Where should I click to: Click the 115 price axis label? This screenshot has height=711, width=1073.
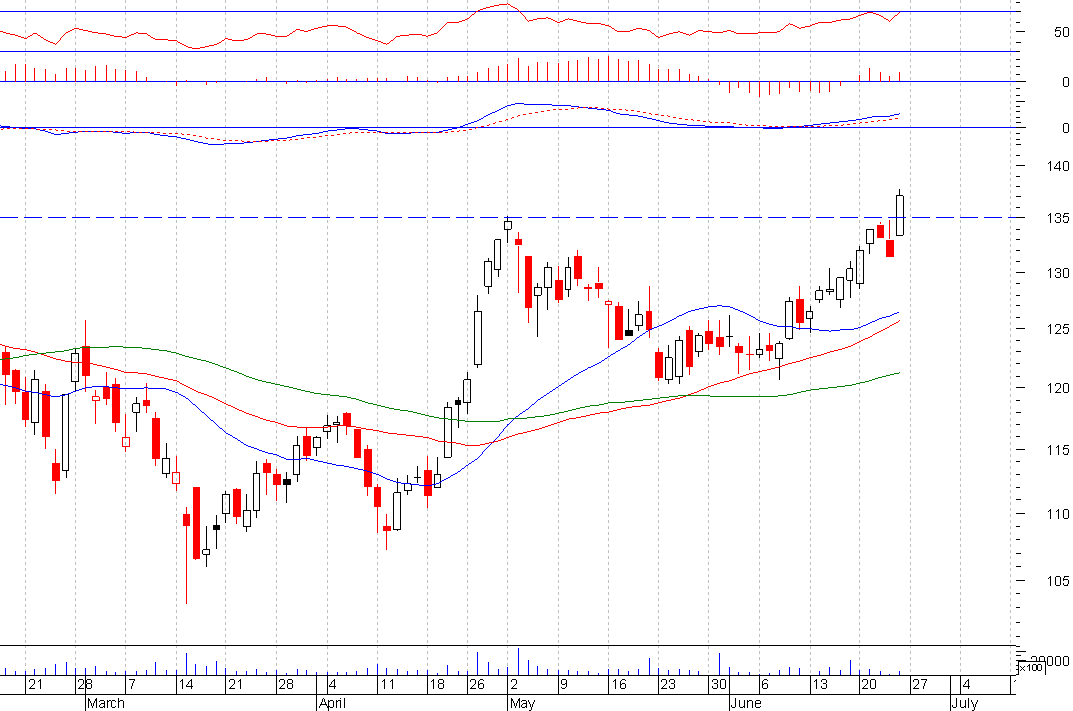point(1058,450)
